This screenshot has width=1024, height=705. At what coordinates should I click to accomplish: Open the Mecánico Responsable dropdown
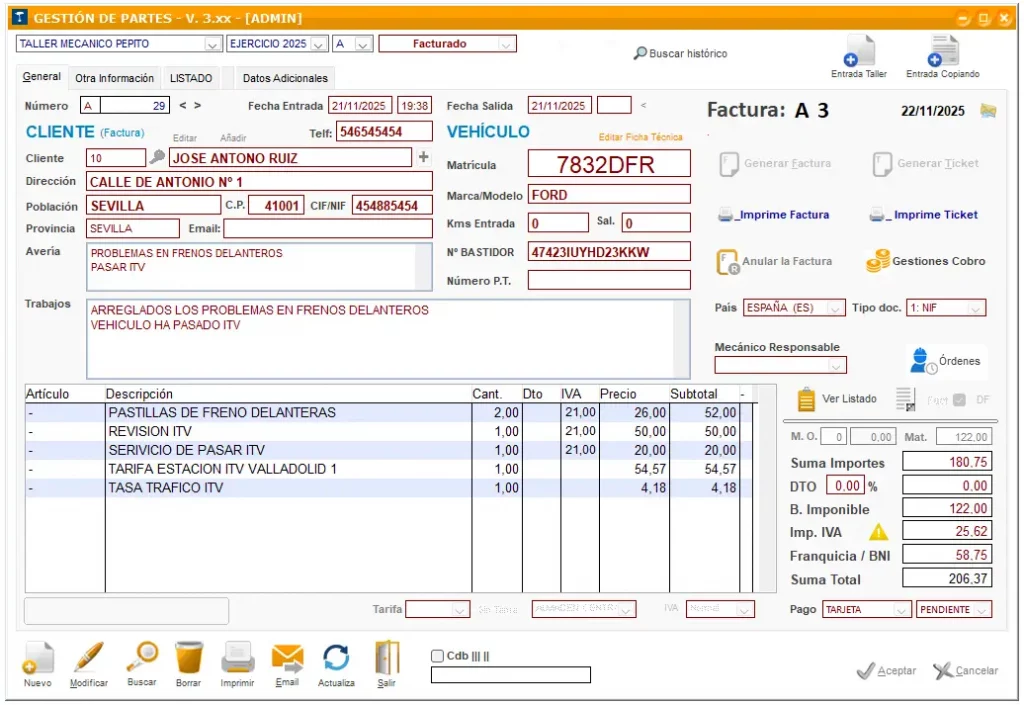point(837,366)
